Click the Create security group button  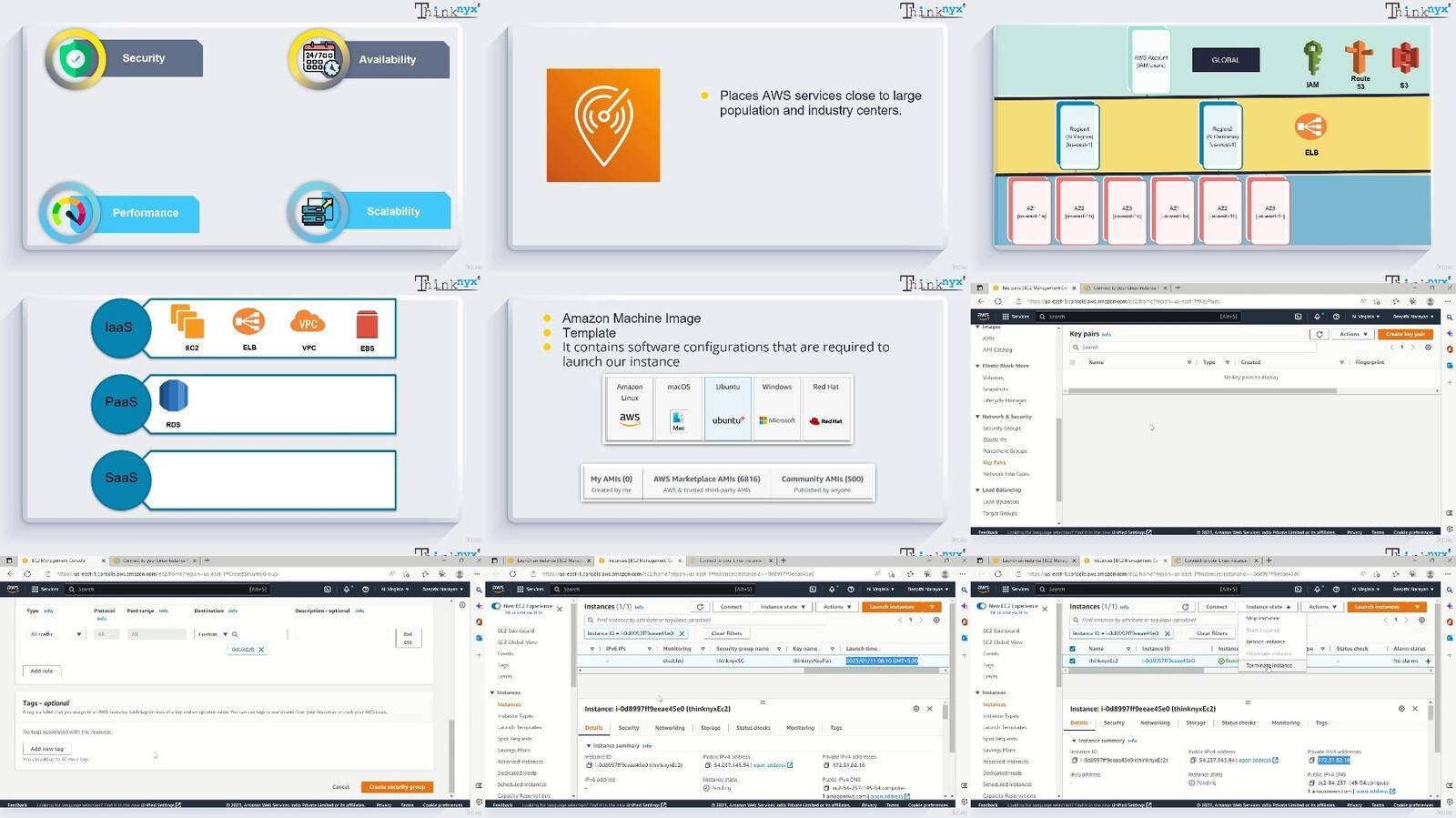(x=398, y=787)
